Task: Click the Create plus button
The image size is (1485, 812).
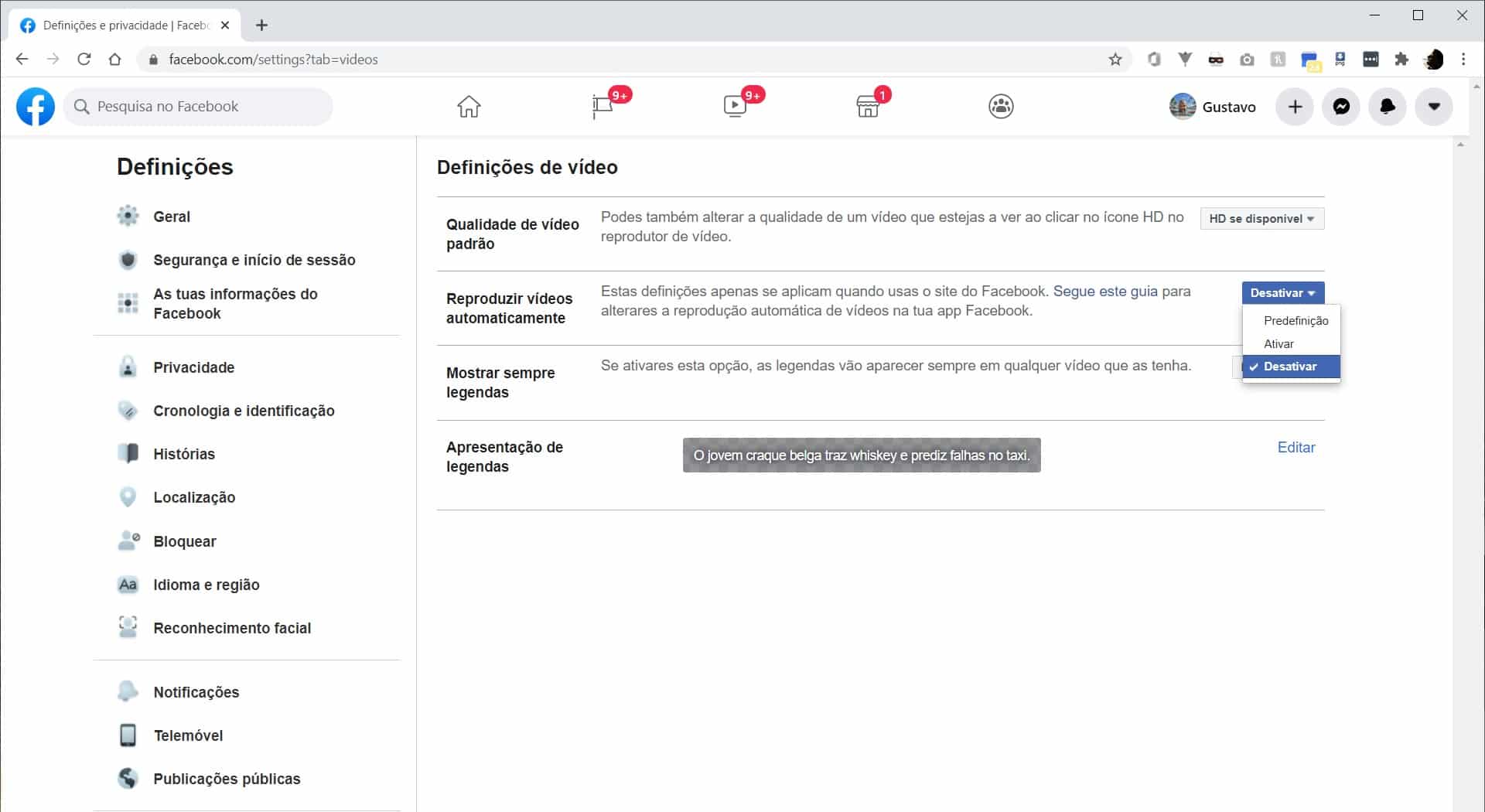Action: [x=1295, y=107]
